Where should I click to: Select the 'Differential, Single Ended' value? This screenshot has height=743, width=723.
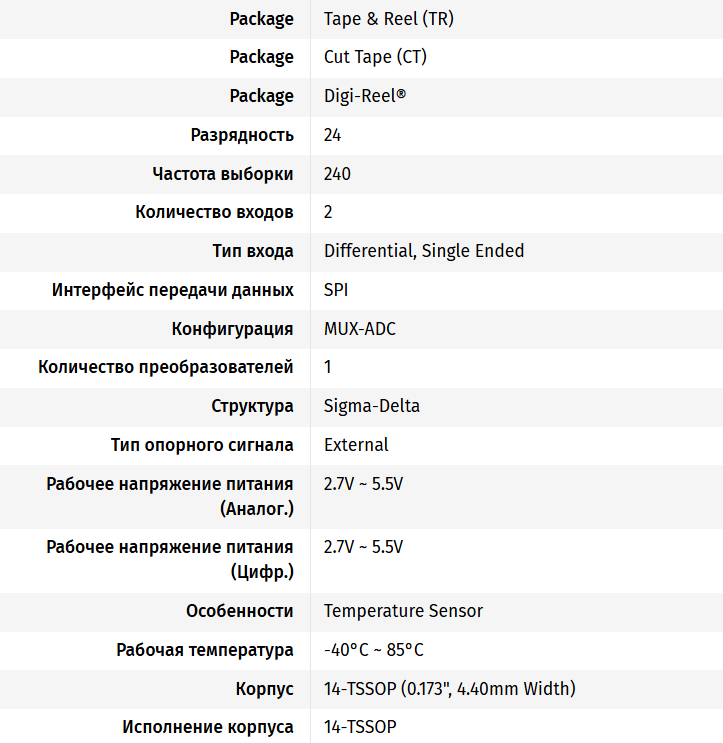[x=424, y=251]
